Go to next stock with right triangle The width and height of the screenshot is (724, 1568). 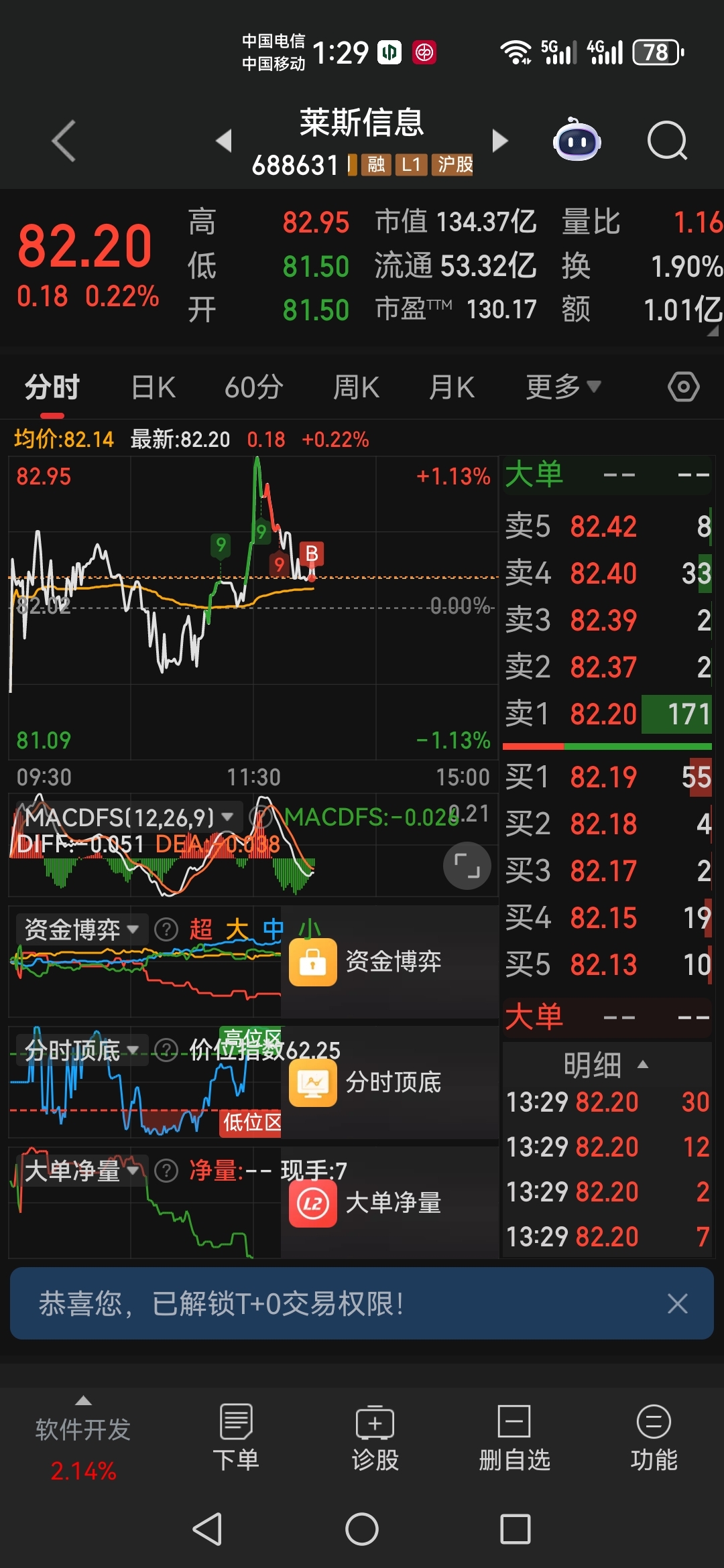pos(499,141)
